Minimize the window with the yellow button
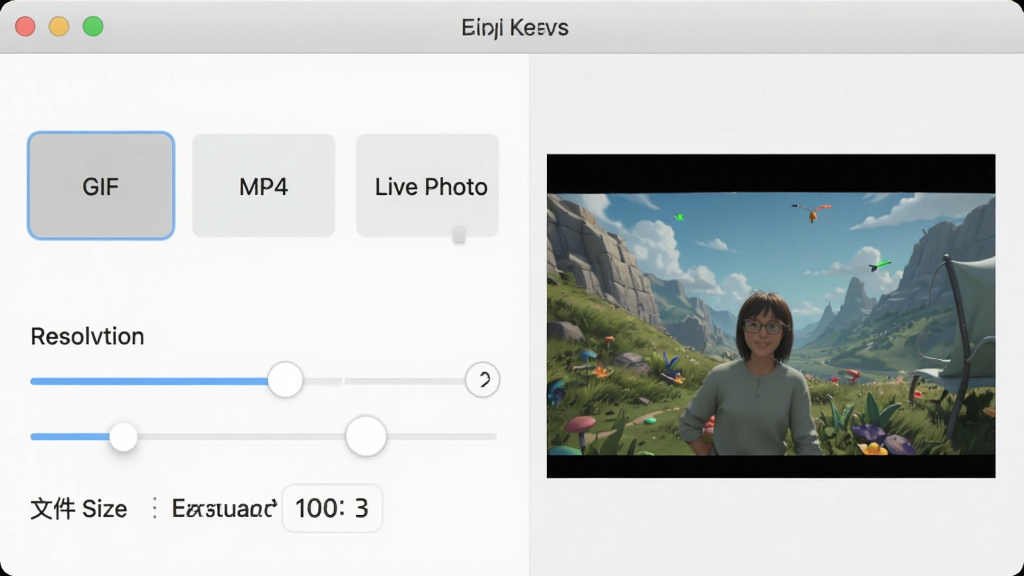 click(x=59, y=27)
